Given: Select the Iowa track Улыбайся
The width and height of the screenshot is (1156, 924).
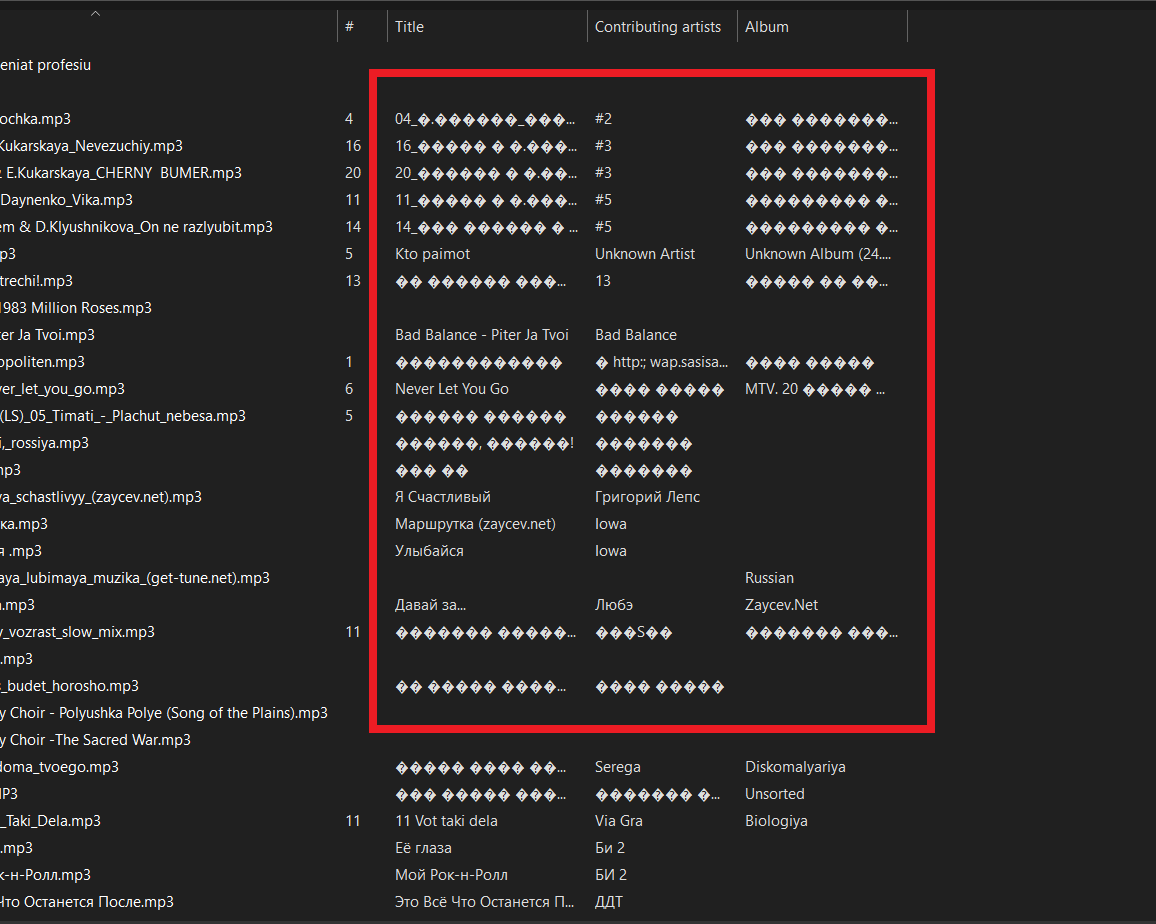Looking at the screenshot, I should (x=427, y=550).
